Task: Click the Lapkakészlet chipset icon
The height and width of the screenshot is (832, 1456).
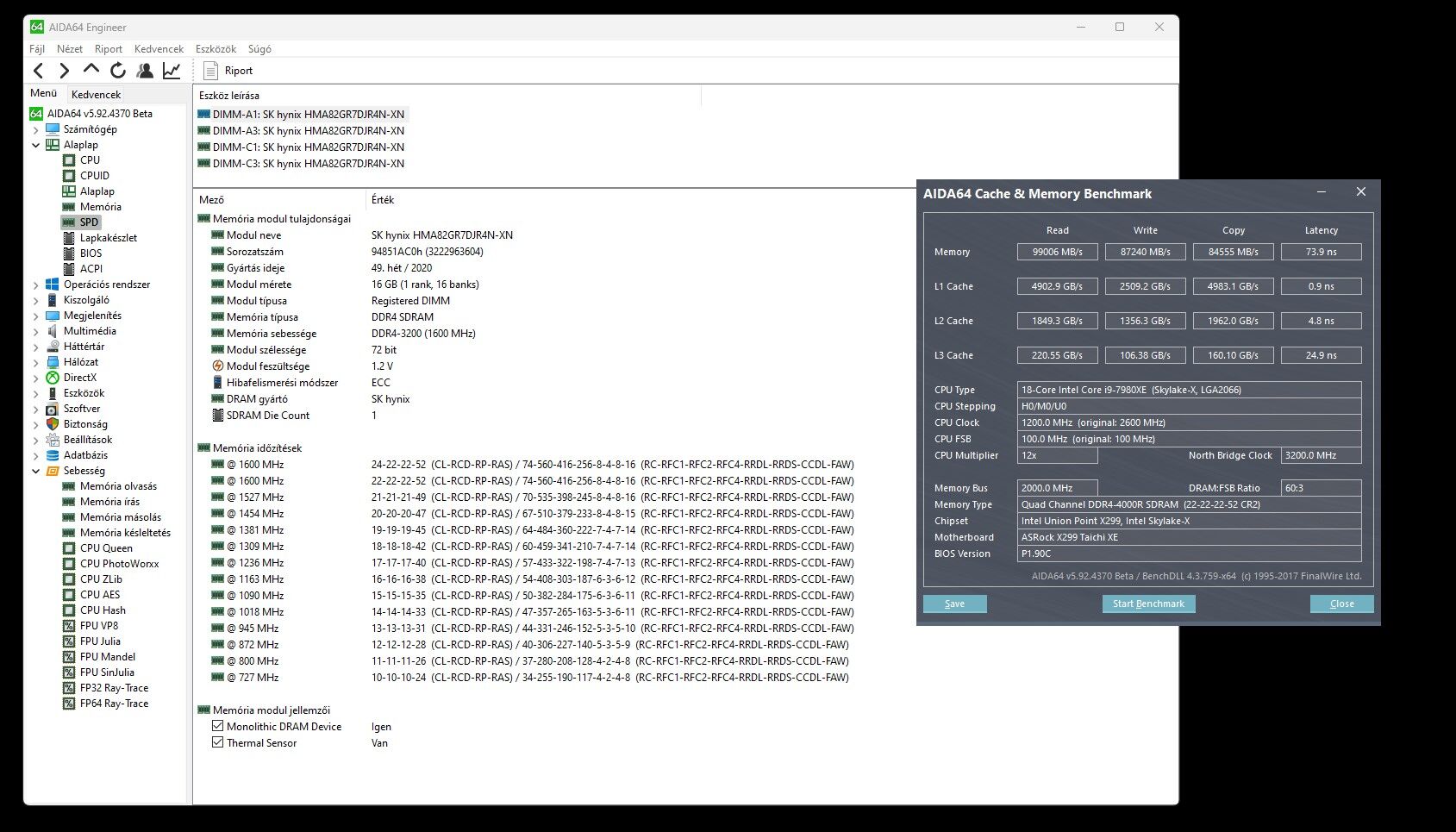Action: (x=69, y=238)
